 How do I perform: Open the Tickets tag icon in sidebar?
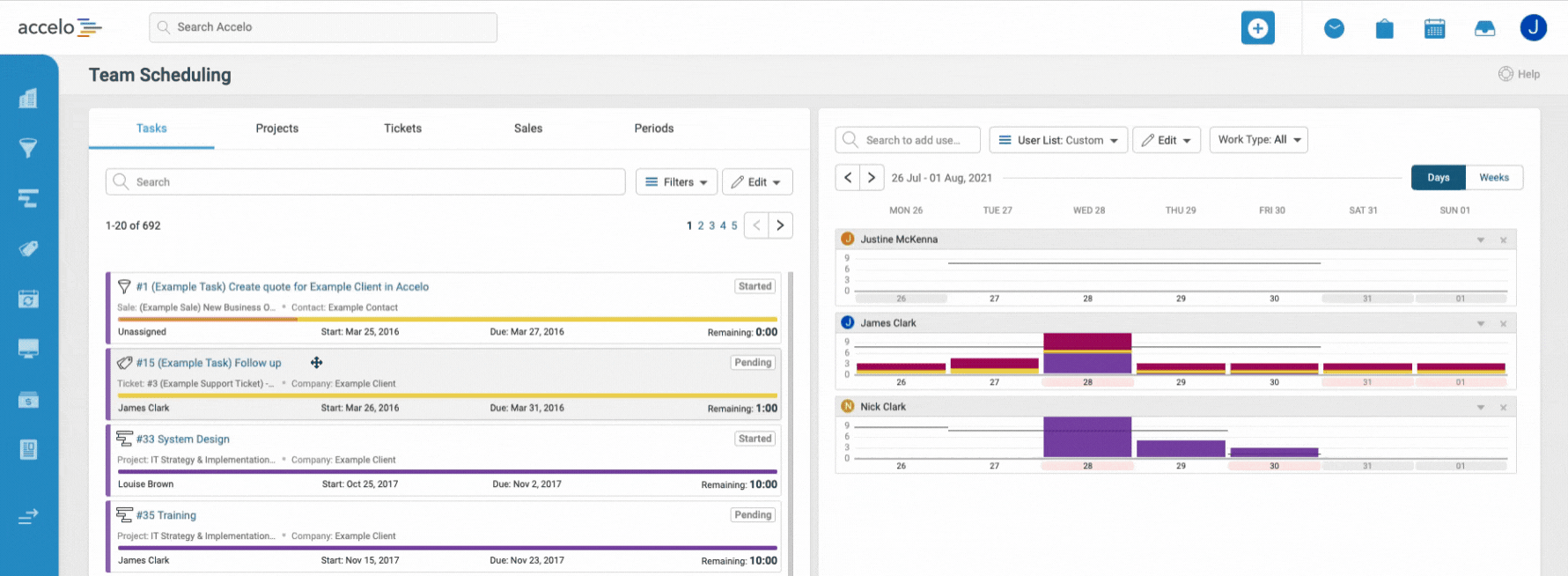click(x=28, y=248)
